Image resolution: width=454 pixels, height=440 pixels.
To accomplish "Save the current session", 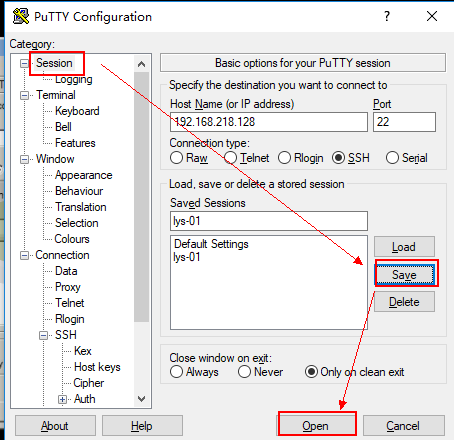I will point(404,275).
